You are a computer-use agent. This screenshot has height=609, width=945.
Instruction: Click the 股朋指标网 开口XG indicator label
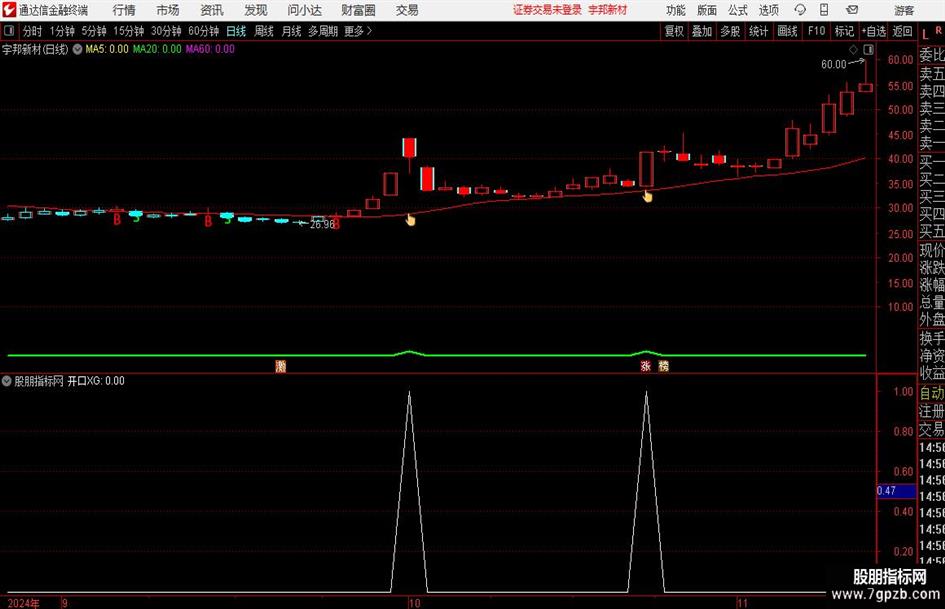coord(69,381)
